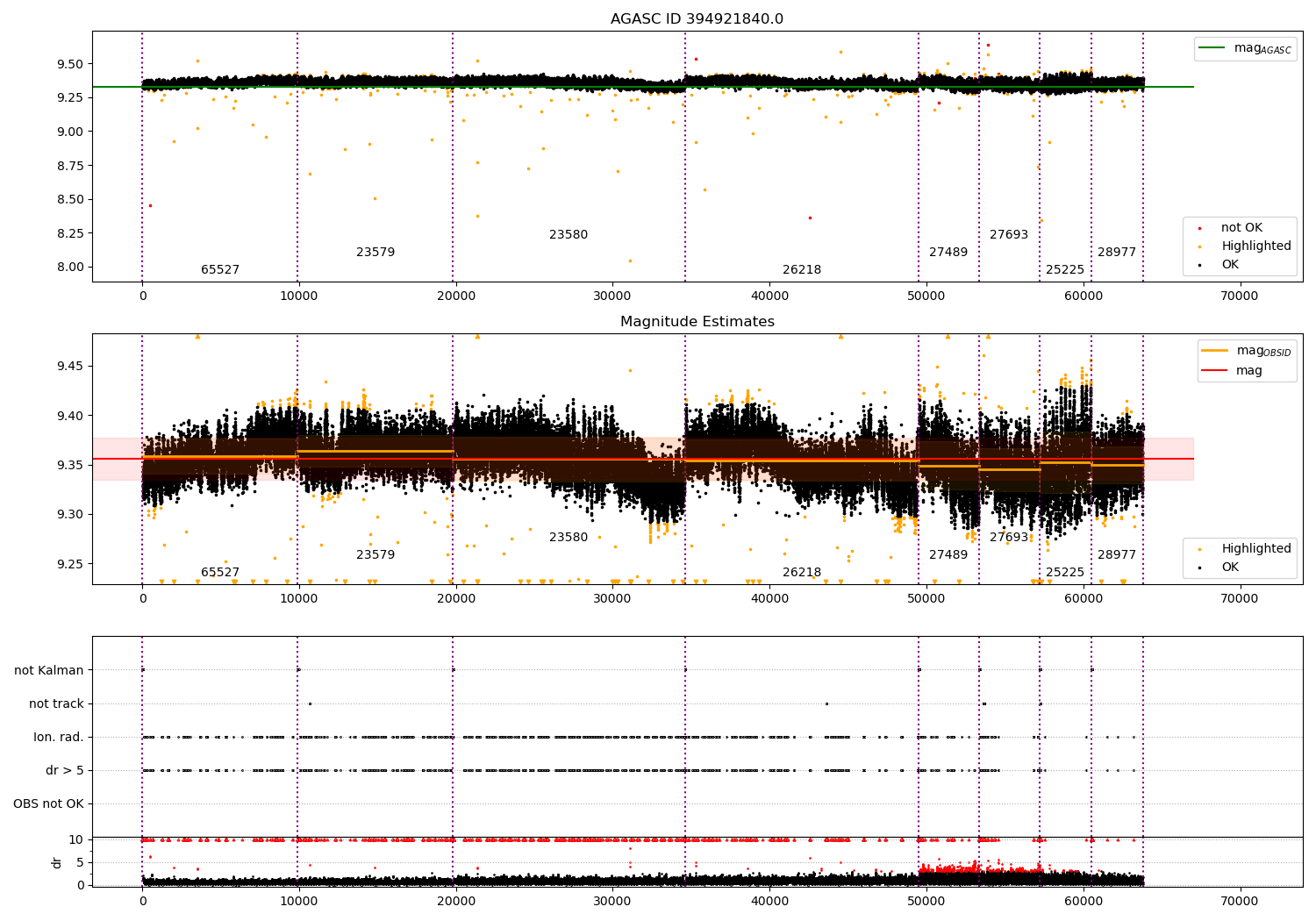Image resolution: width=1316 pixels, height=921 pixels.
Task: Click OBSID label 26218 in the top plot
Action: 802,270
